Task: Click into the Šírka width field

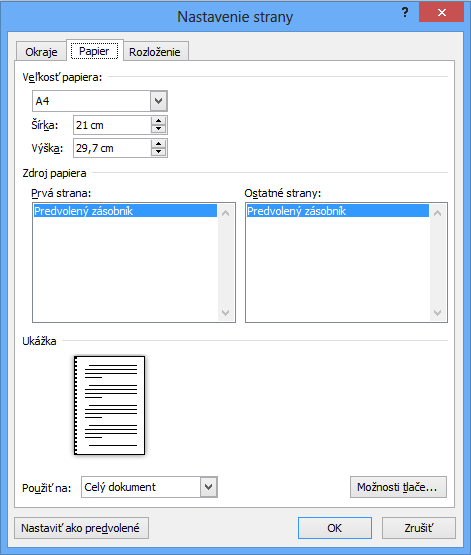Action: pos(112,125)
